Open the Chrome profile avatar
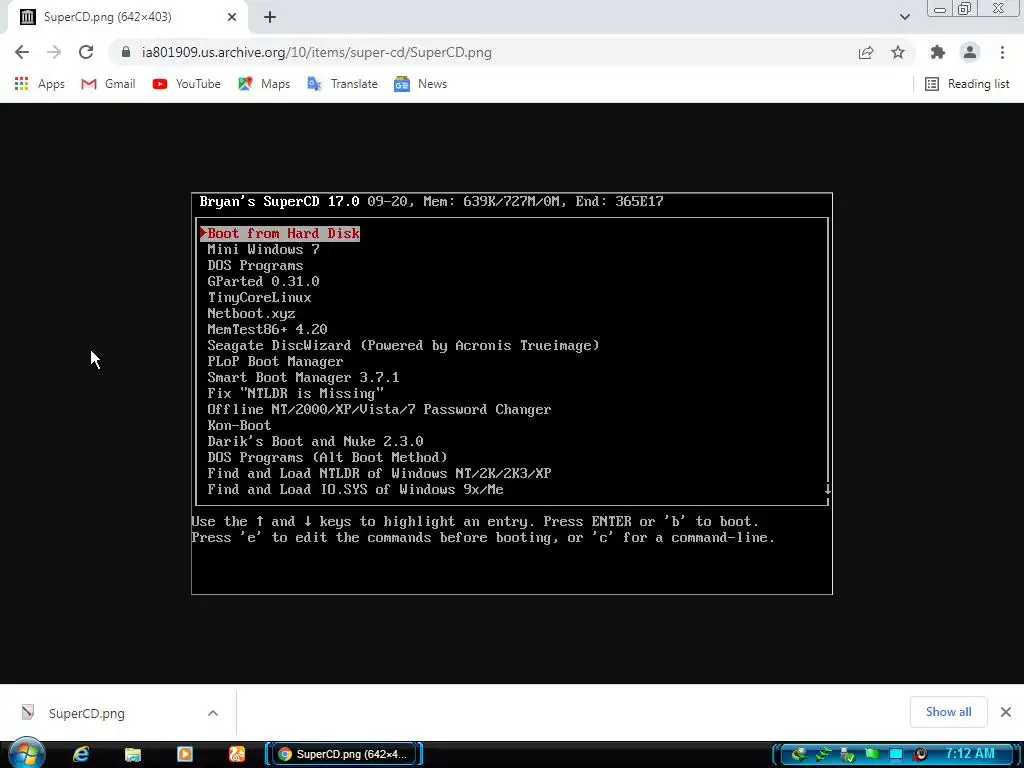1024x768 pixels. 970,52
